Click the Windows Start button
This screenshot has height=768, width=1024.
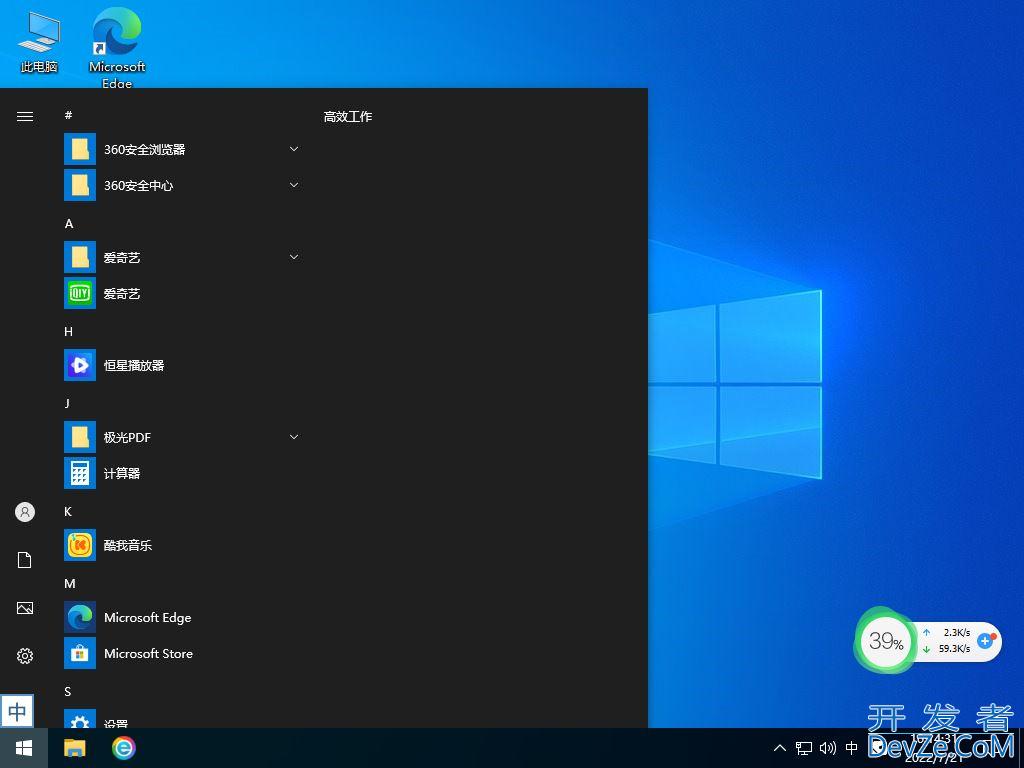(24, 748)
